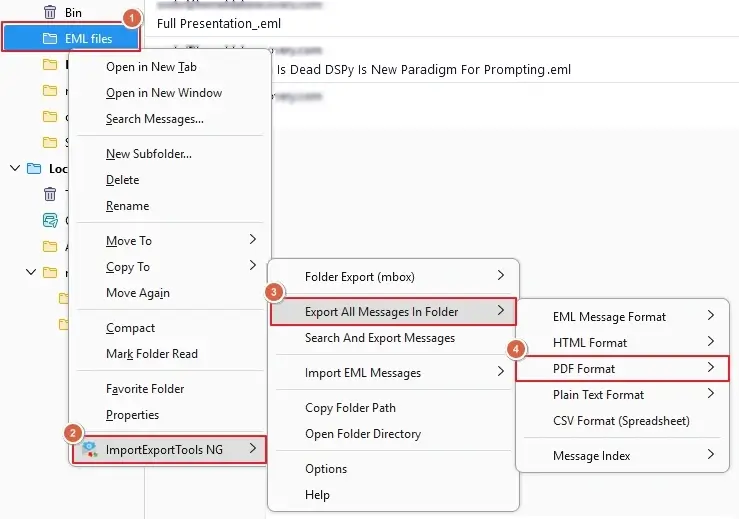Select New Subfolder... entry
Viewport: 739px width, 519px height.
[x=170, y=154]
